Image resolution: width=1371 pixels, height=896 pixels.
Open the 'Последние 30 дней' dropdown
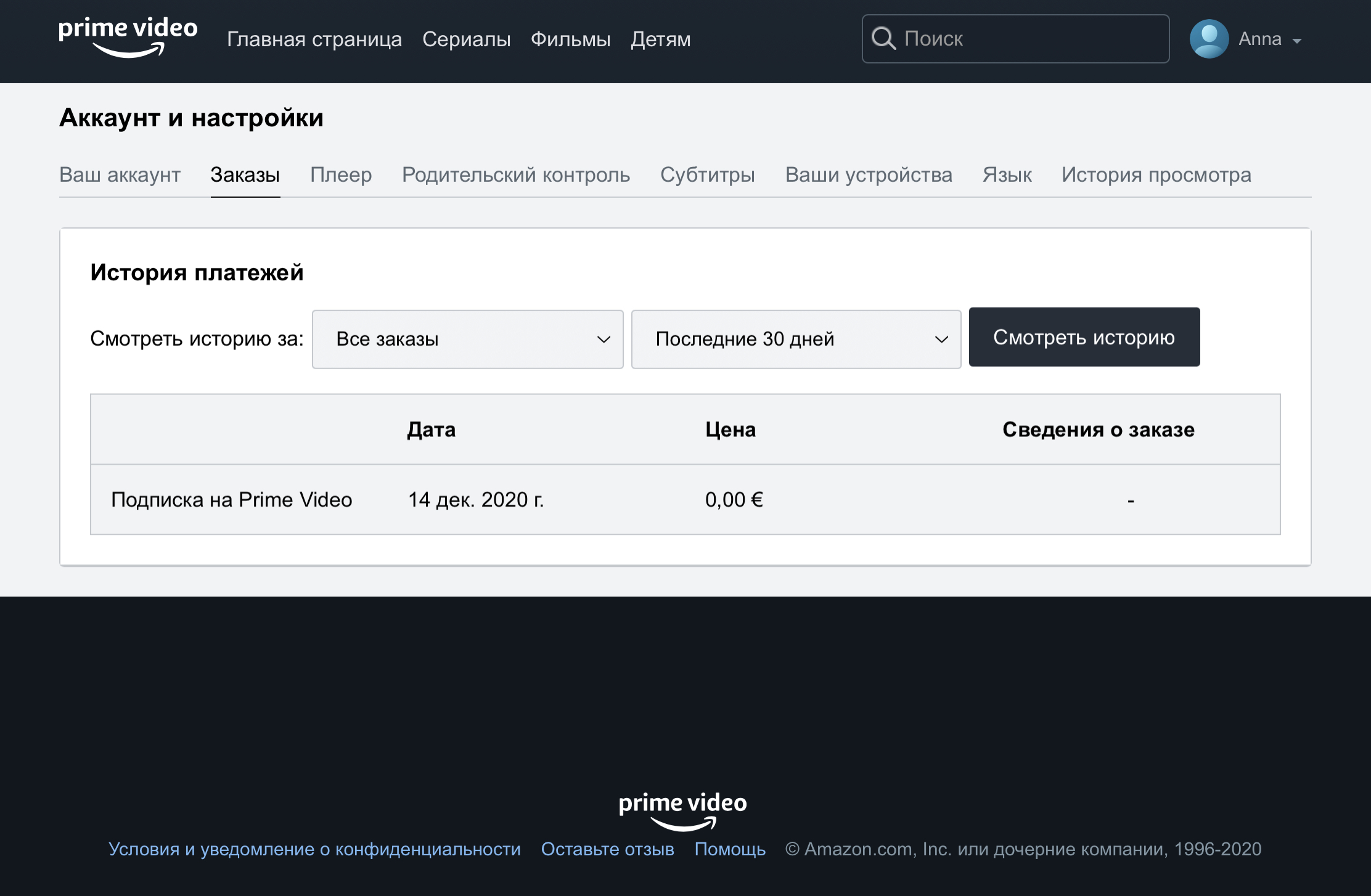click(x=796, y=339)
